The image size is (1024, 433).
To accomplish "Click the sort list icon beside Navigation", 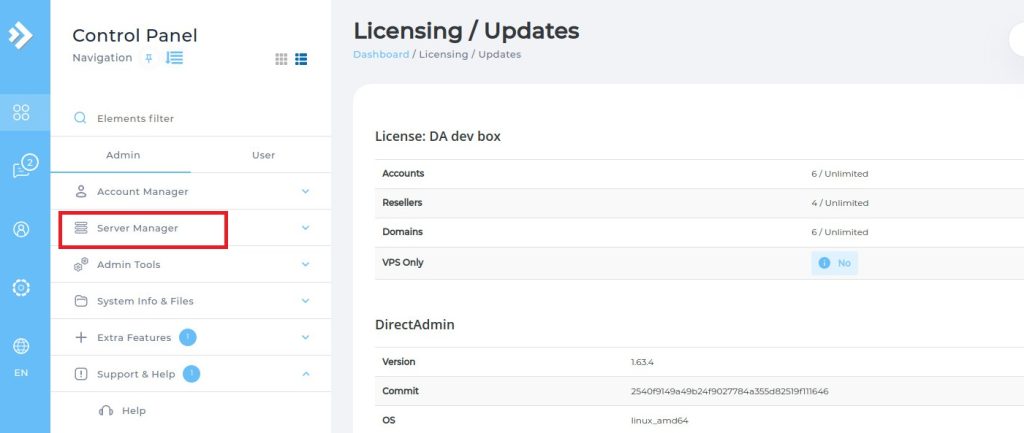I will coord(174,57).
